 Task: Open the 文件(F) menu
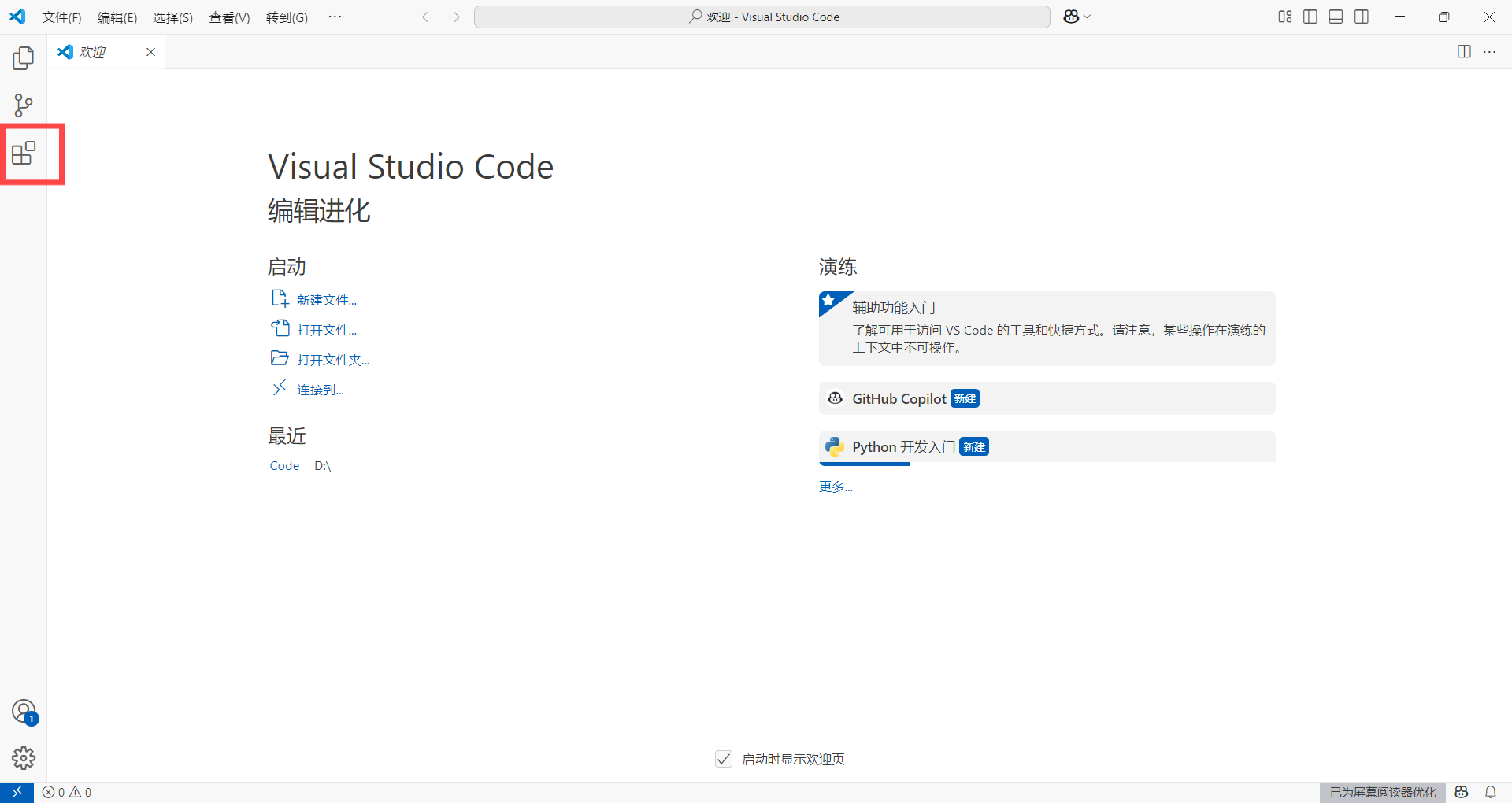coord(61,17)
